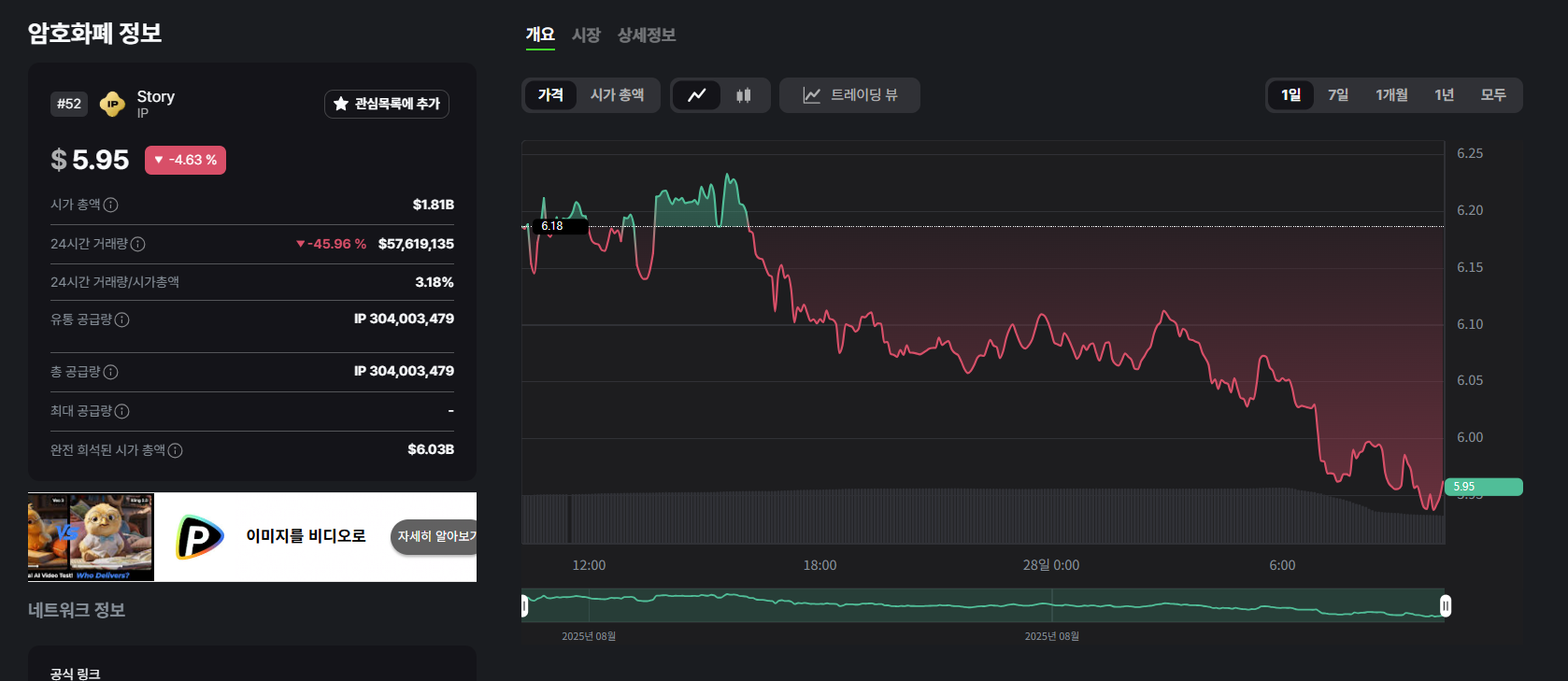This screenshot has height=681, width=1568.
Task: Click the 12:00 time axis label
Action: point(589,565)
